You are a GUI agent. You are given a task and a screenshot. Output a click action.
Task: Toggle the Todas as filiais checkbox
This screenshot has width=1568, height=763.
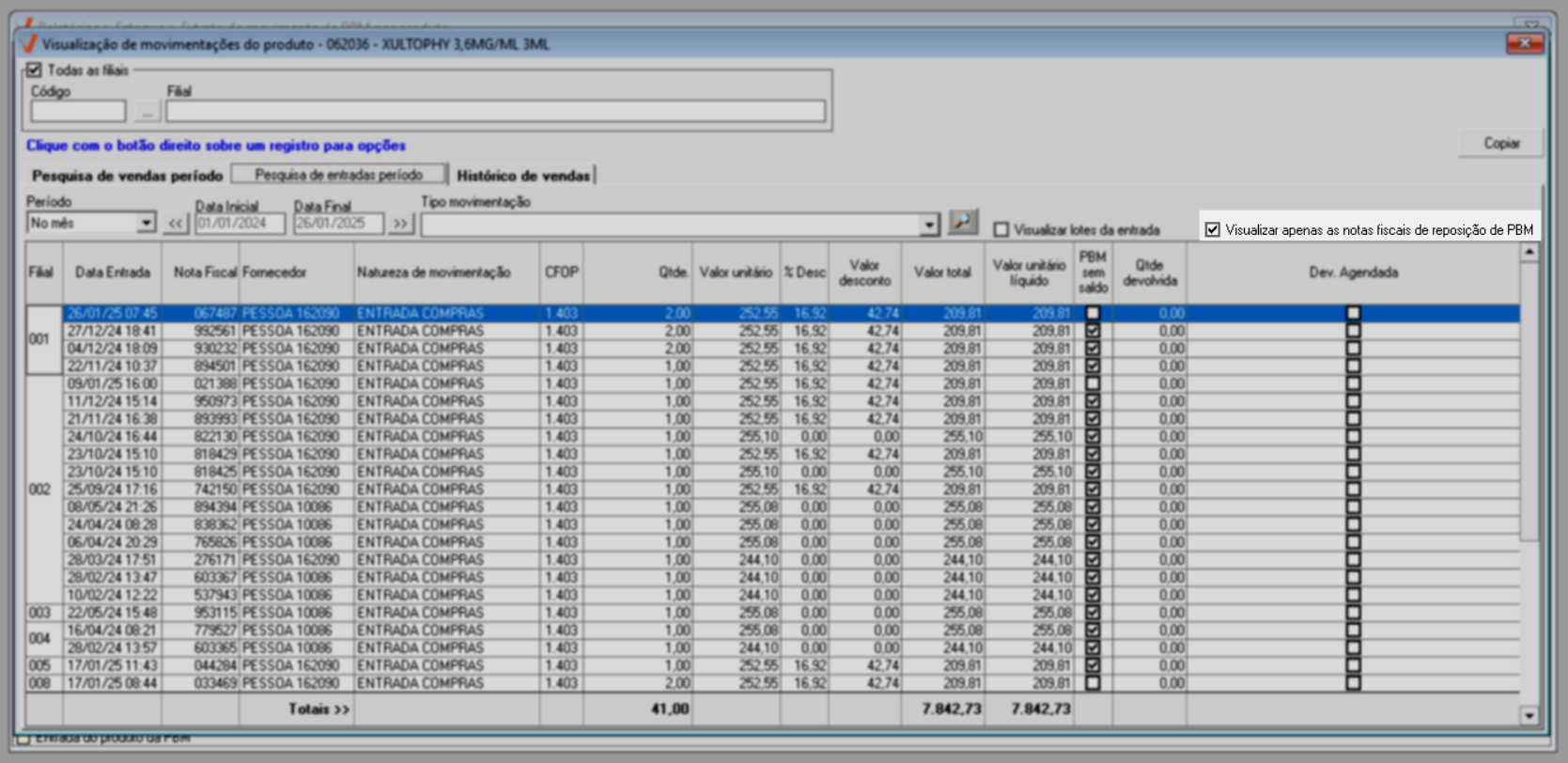35,70
